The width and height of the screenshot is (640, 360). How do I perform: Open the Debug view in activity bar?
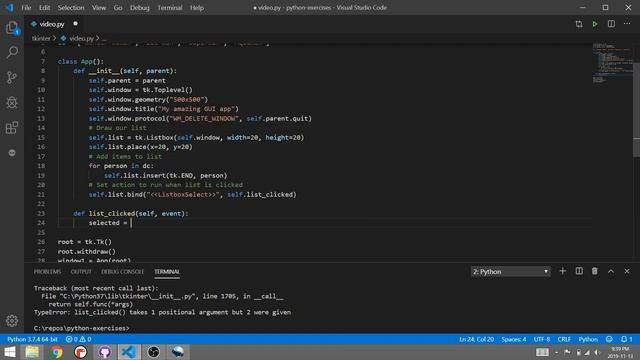12,102
